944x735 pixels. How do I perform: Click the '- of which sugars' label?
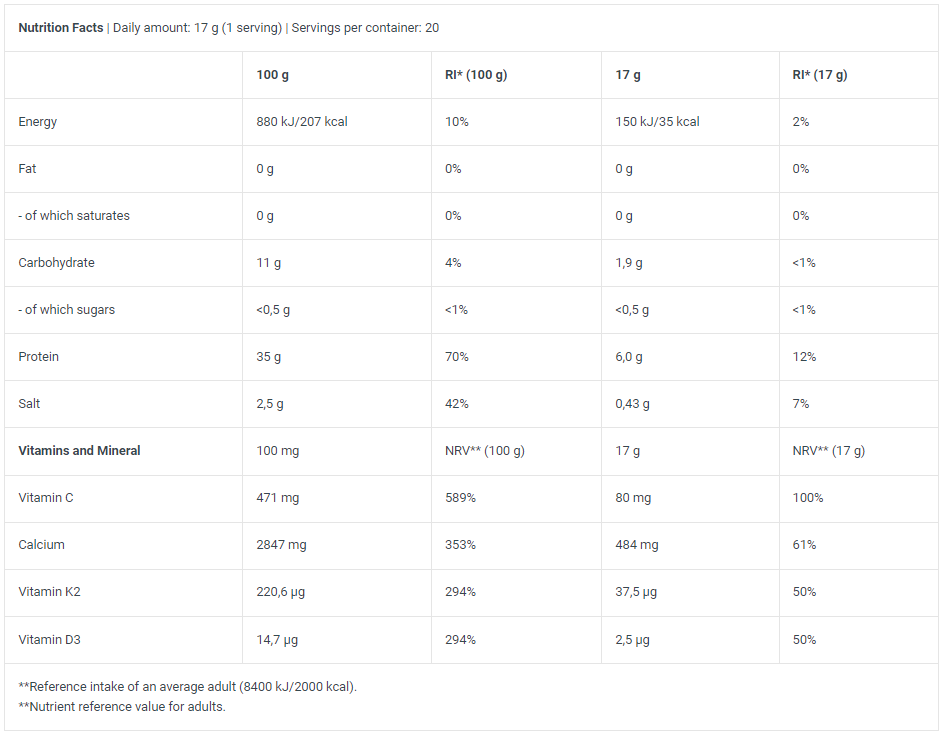(x=66, y=309)
